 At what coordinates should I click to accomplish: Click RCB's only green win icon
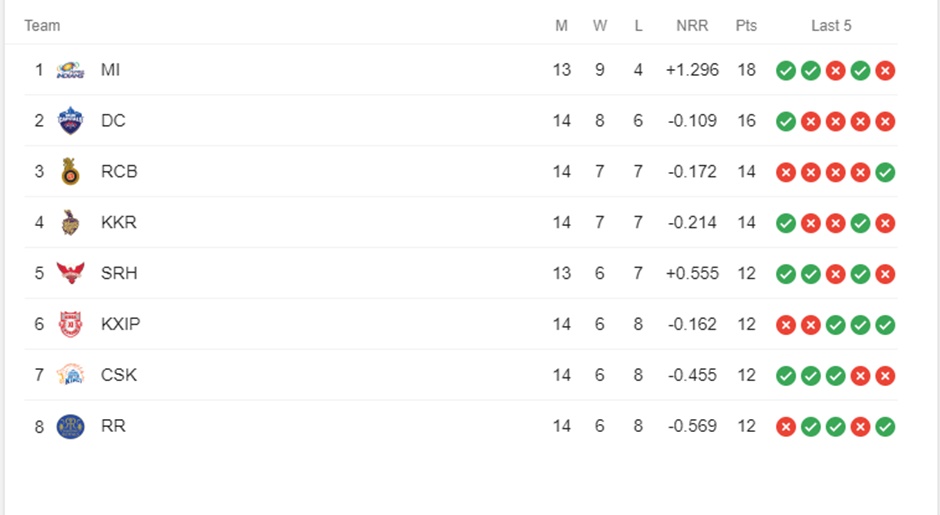click(885, 173)
